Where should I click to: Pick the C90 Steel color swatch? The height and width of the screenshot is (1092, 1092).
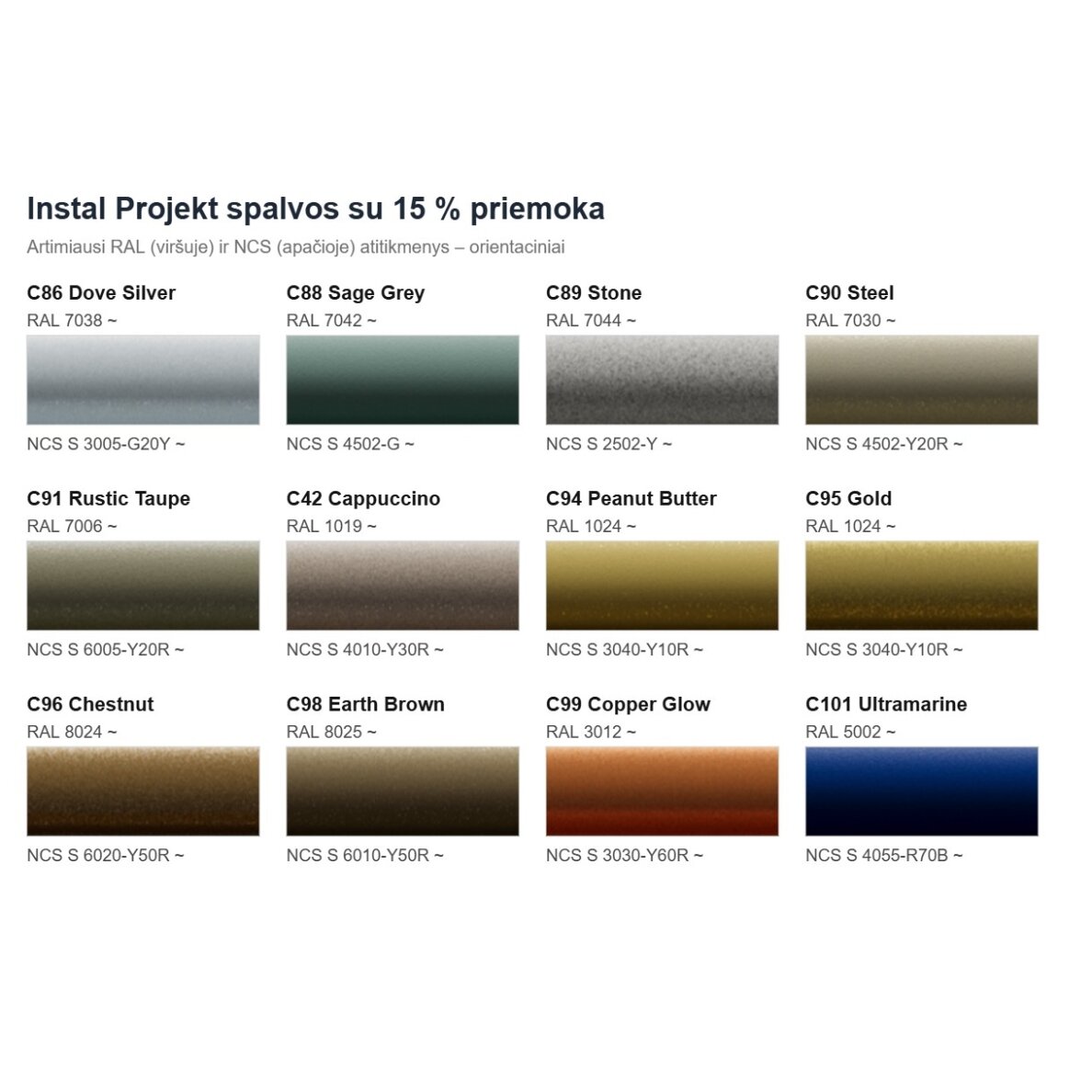click(x=921, y=380)
